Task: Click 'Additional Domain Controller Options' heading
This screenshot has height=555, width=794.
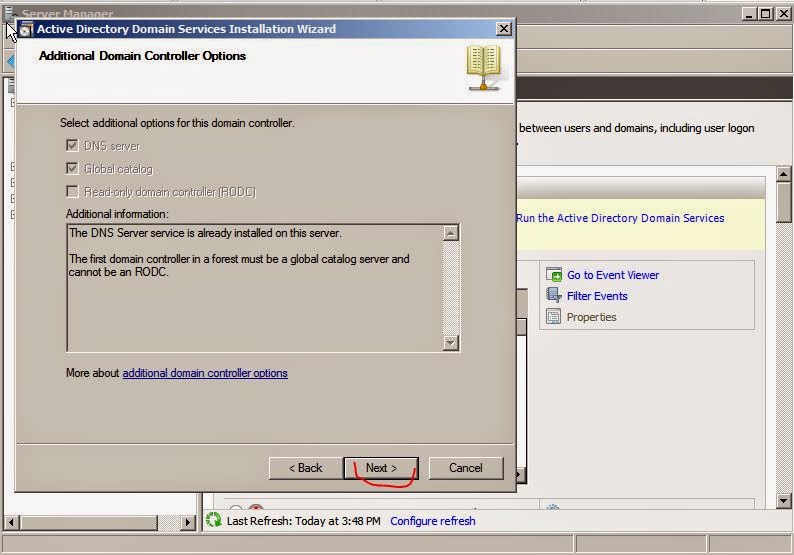Action: pyautogui.click(x=142, y=56)
